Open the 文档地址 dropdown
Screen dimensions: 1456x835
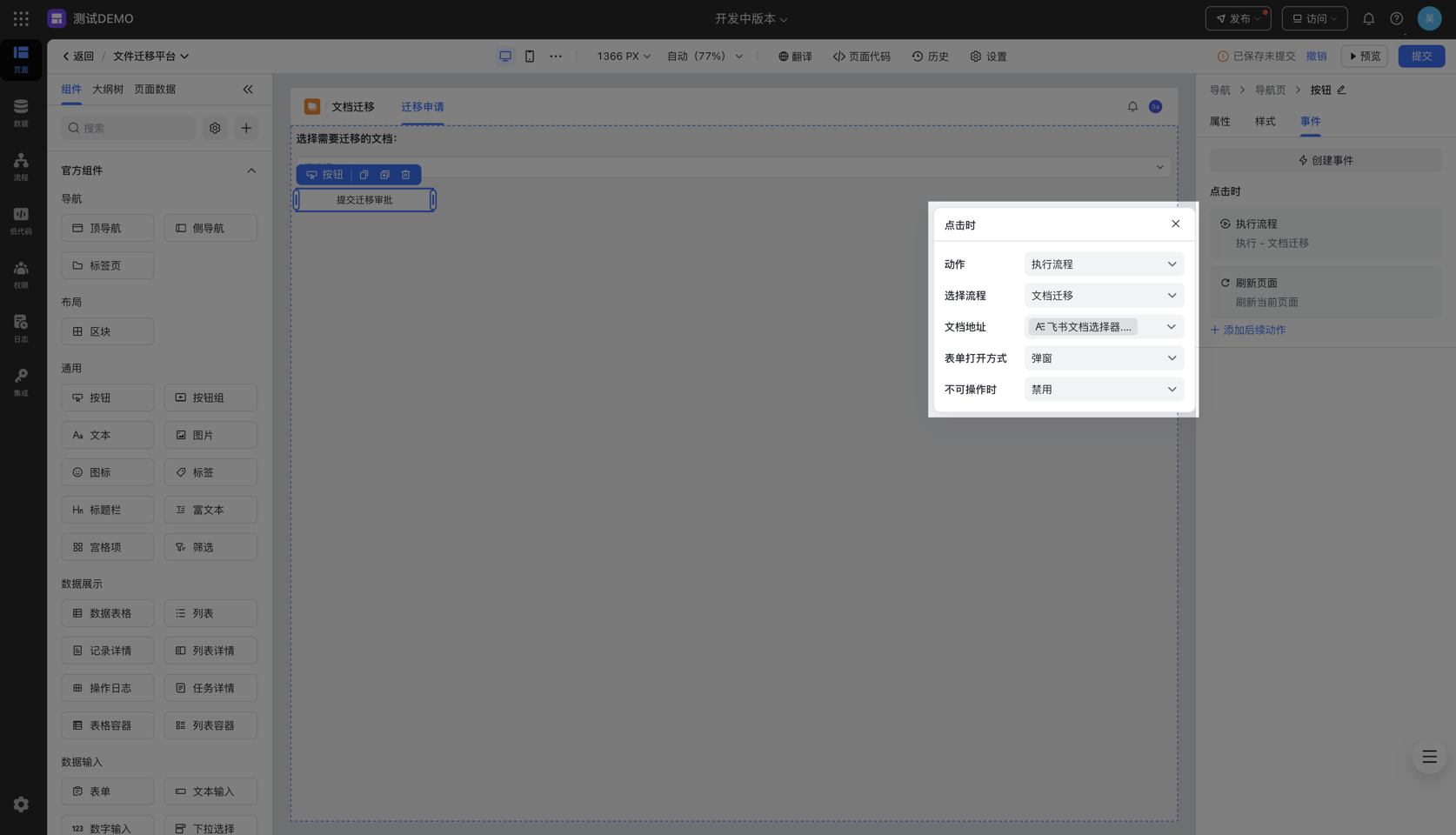tap(1104, 326)
